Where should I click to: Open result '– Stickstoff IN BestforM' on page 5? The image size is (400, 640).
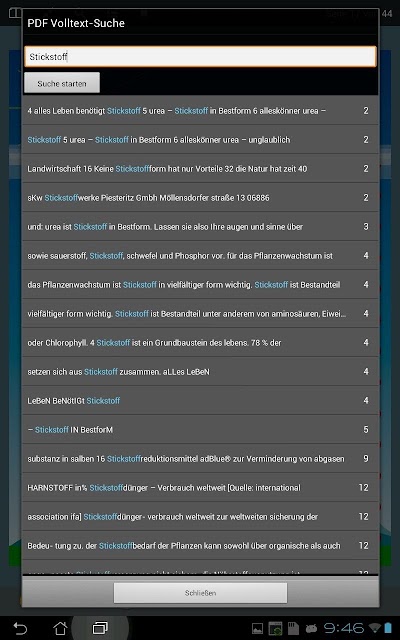point(200,429)
